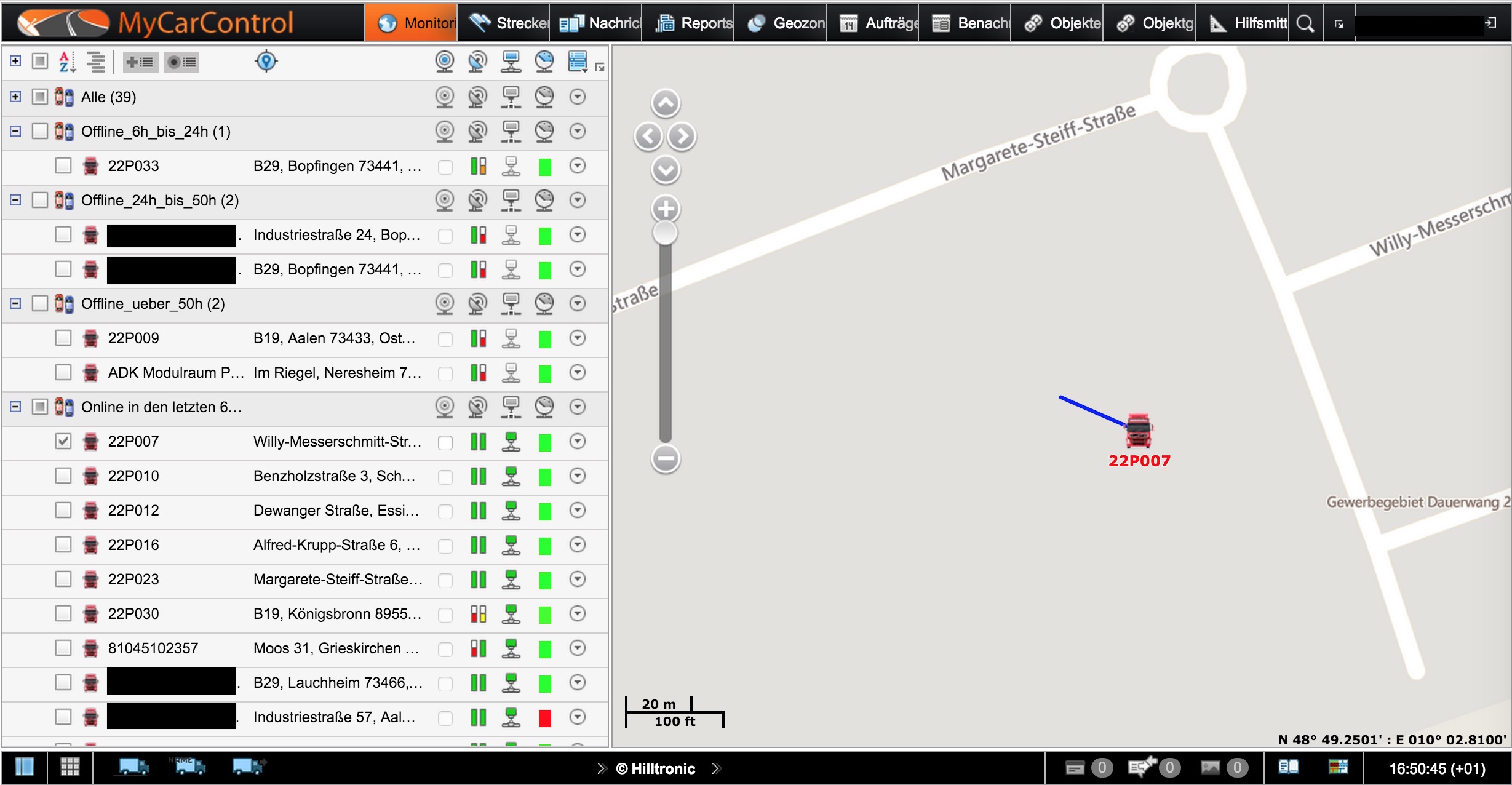Click the A-Z sort icon in list toolbar
The height and width of the screenshot is (785, 1512).
(66, 62)
